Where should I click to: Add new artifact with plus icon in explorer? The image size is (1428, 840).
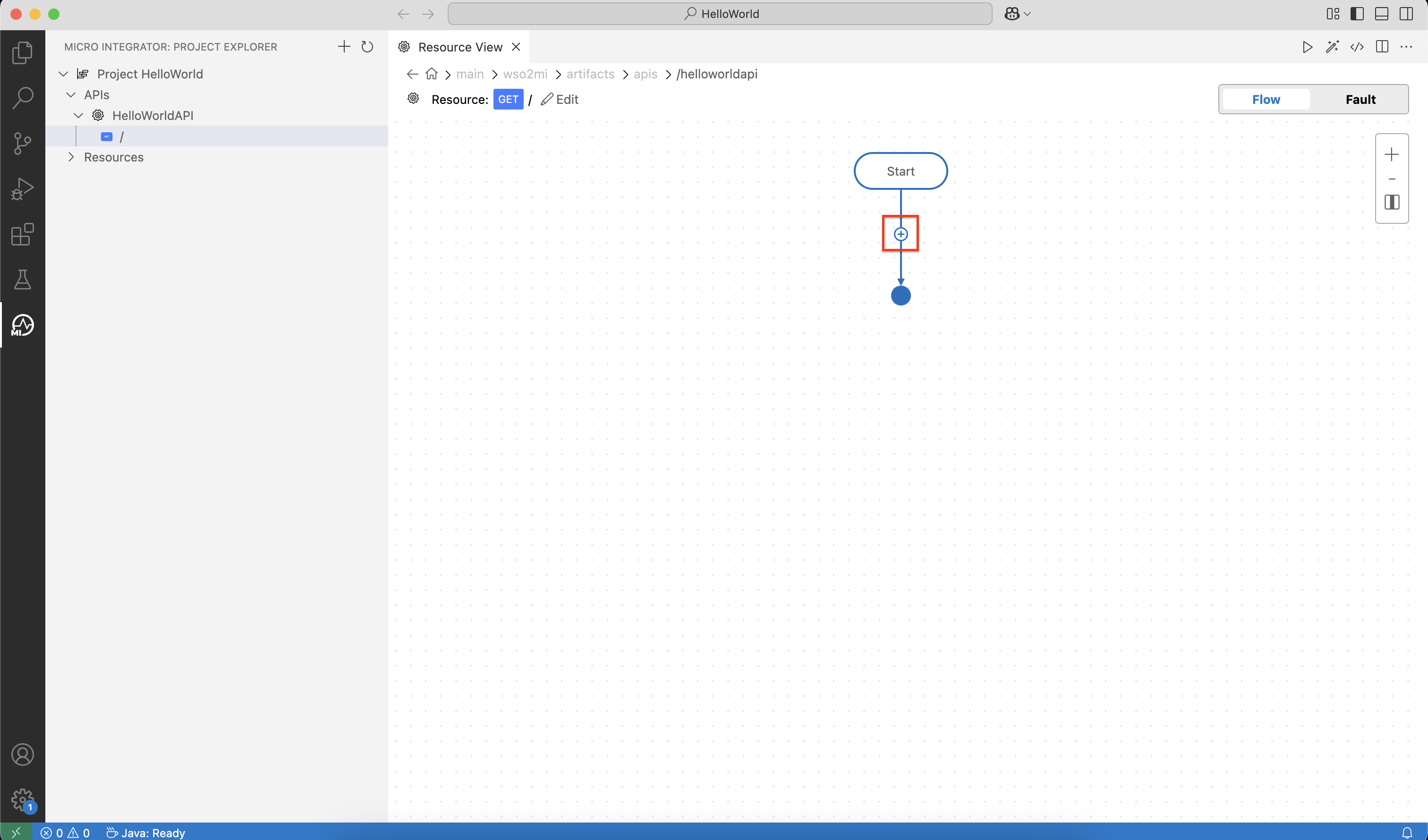click(344, 46)
